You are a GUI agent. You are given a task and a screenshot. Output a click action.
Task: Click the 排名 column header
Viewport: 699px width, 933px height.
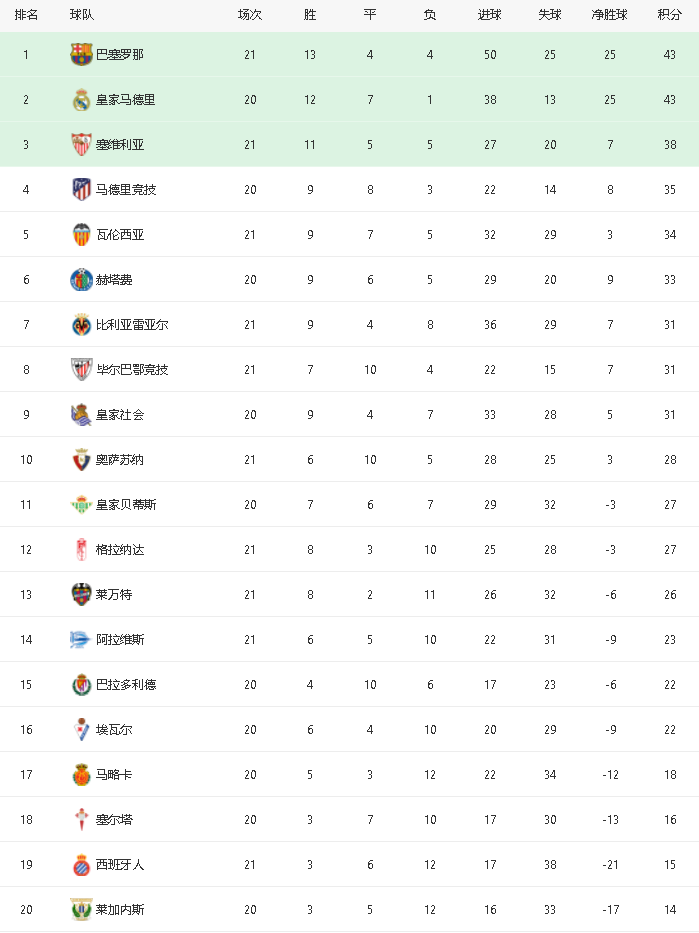[x=26, y=15]
